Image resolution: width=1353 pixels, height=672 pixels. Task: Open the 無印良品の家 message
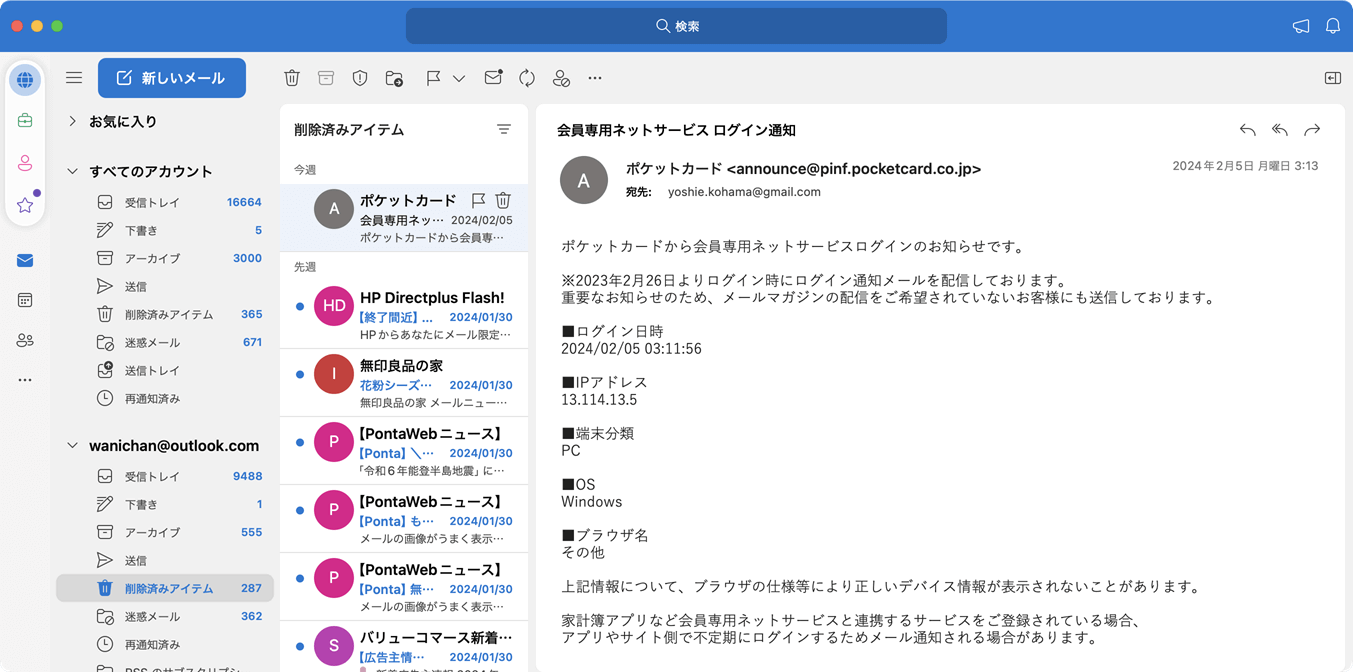(x=404, y=383)
